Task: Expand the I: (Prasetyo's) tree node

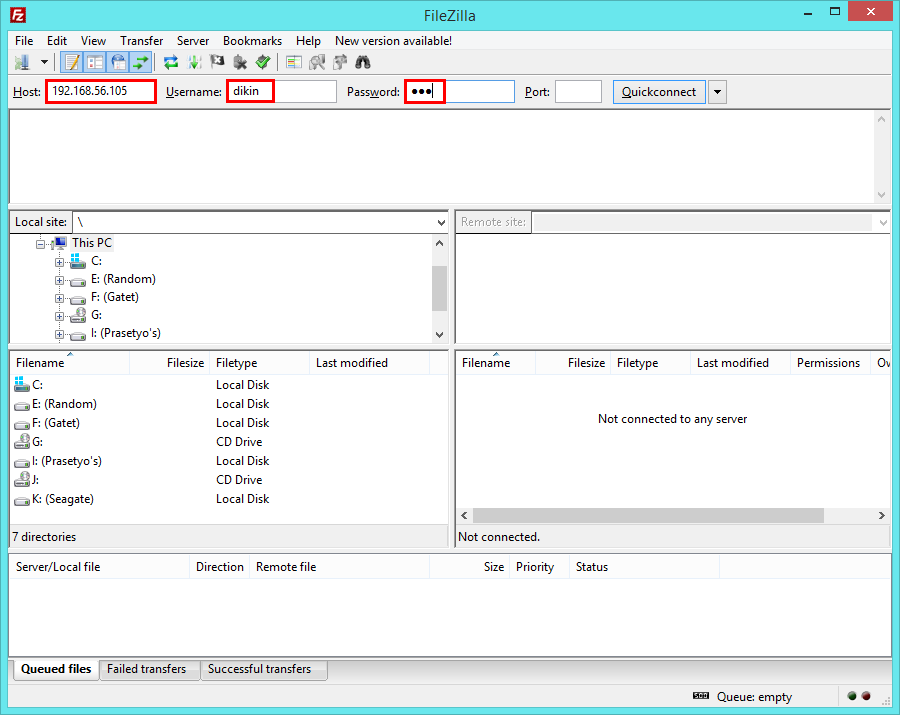Action: [59, 335]
